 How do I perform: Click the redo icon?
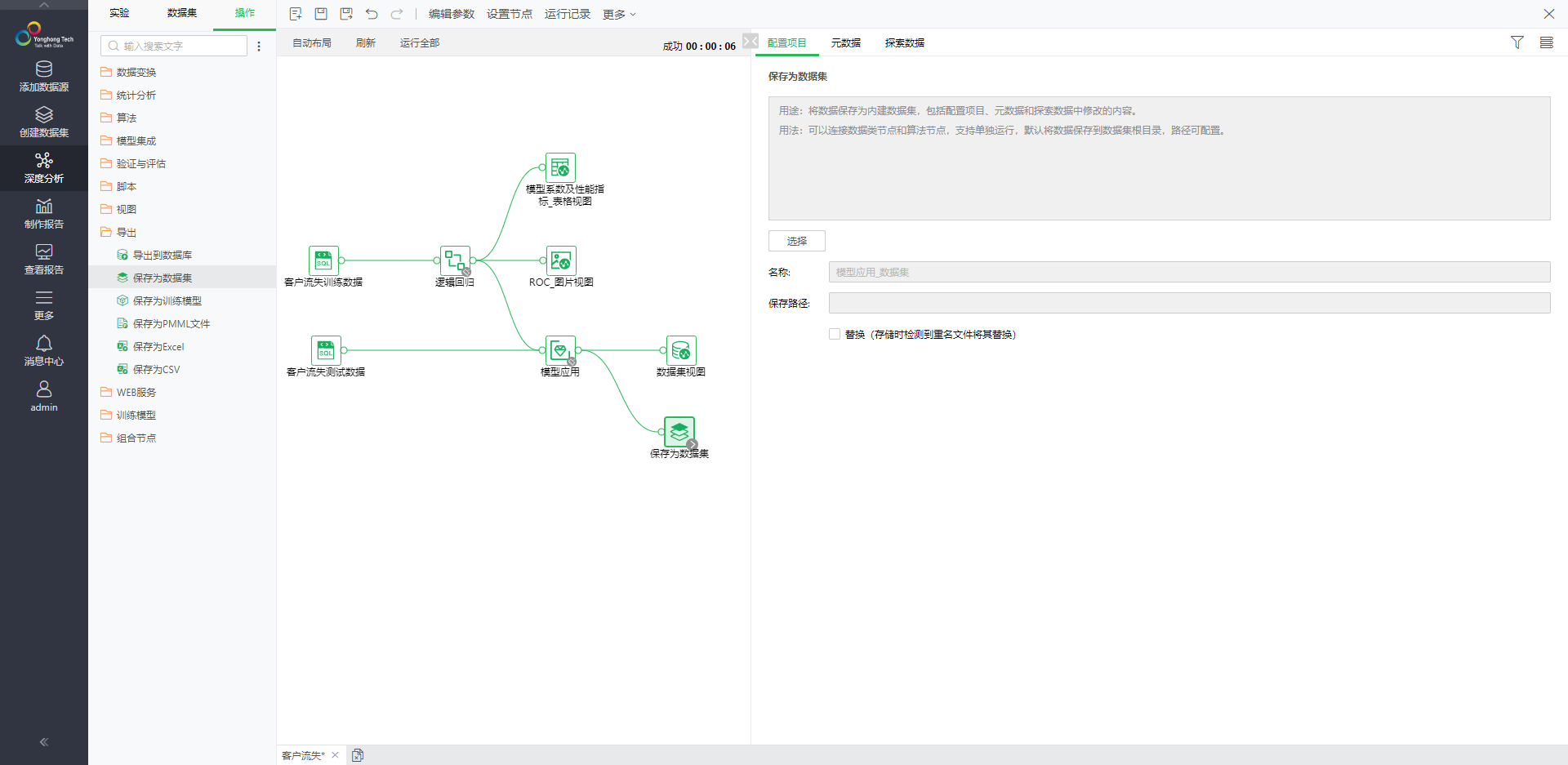[397, 14]
